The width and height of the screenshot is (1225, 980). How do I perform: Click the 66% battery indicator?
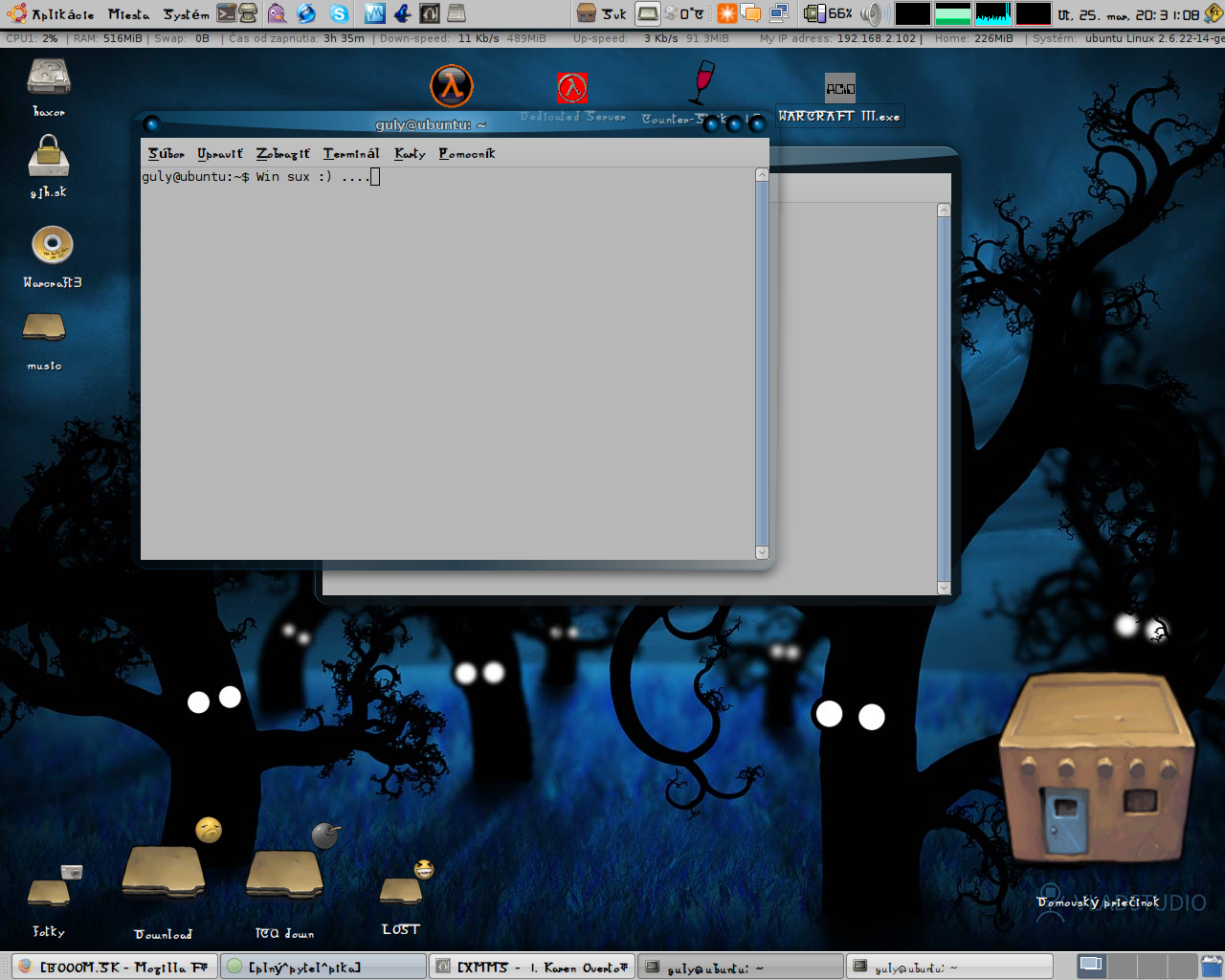click(828, 13)
